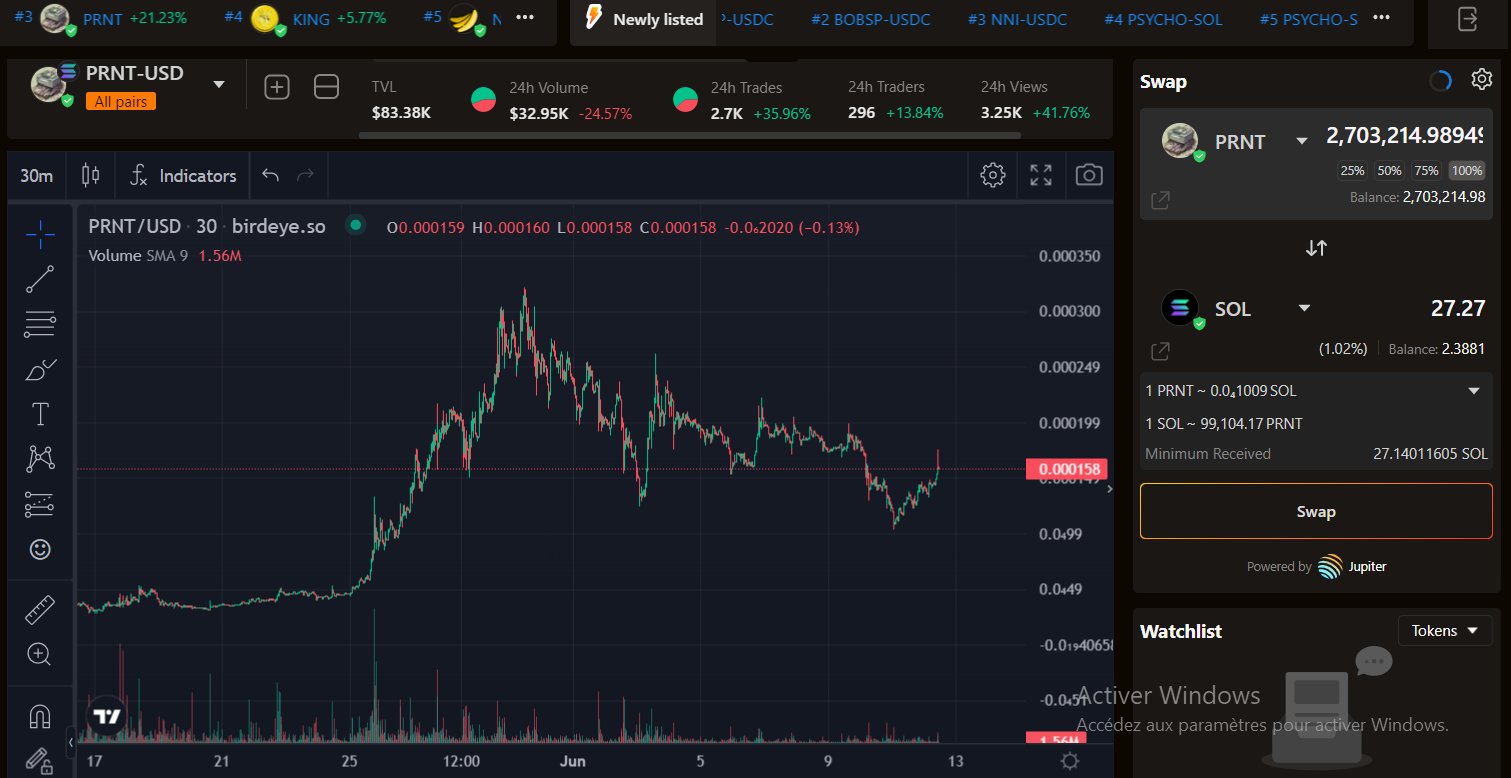This screenshot has height=778, width=1511.
Task: Show more trending tokens ellipsis
Action: (x=525, y=18)
